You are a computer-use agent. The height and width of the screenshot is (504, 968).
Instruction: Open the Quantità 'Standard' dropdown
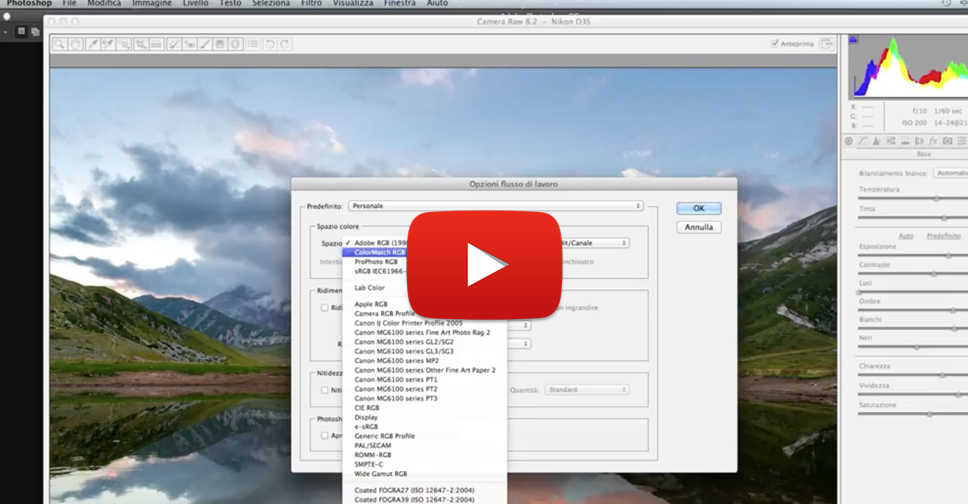pyautogui.click(x=586, y=390)
